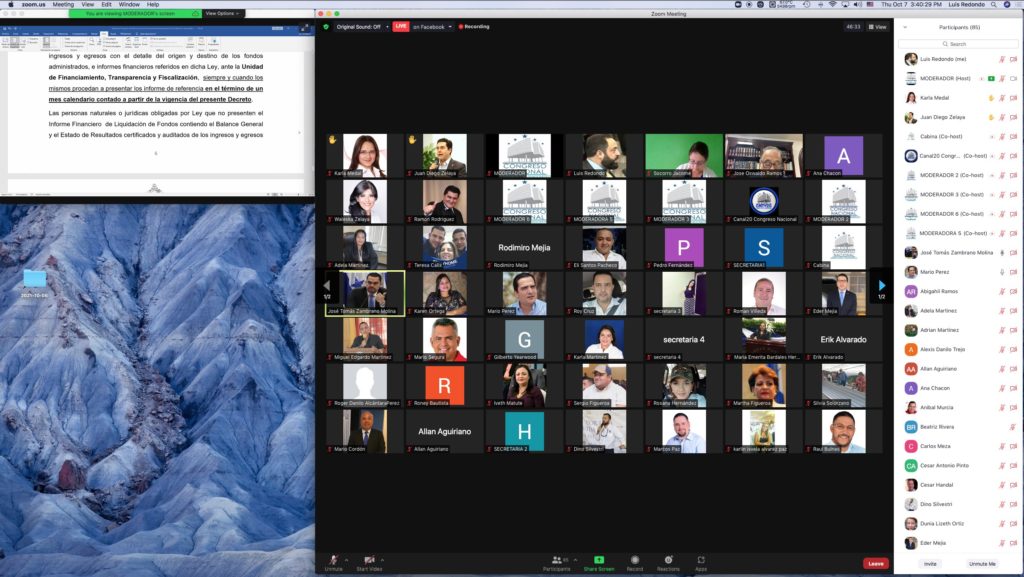Click 'You are viewing MODERADOR's screen' banner

[x=135, y=13]
